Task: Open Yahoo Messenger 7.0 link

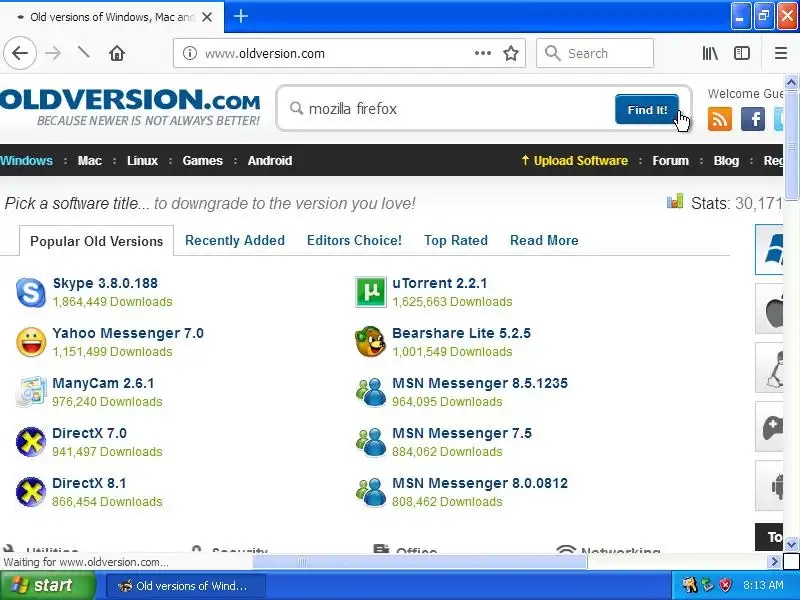Action: point(128,333)
